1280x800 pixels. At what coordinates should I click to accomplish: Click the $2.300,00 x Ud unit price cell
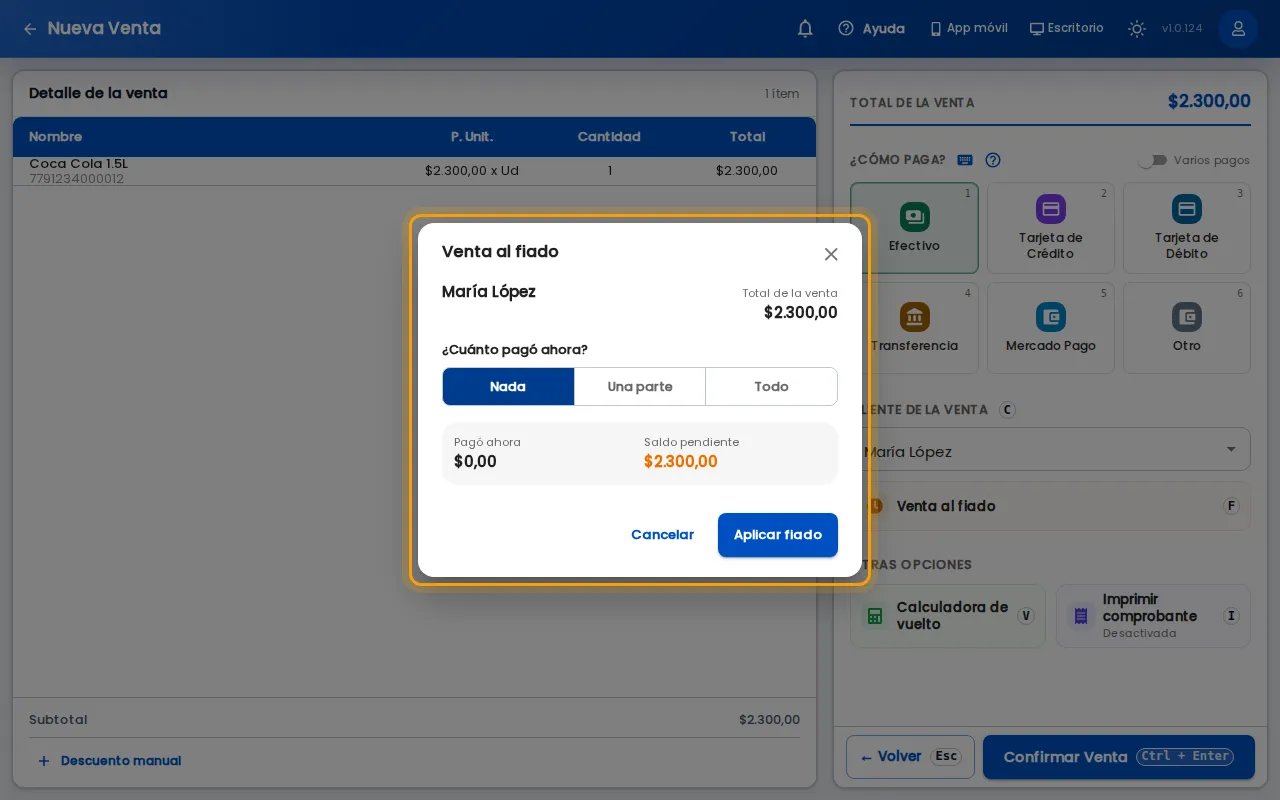coord(472,171)
